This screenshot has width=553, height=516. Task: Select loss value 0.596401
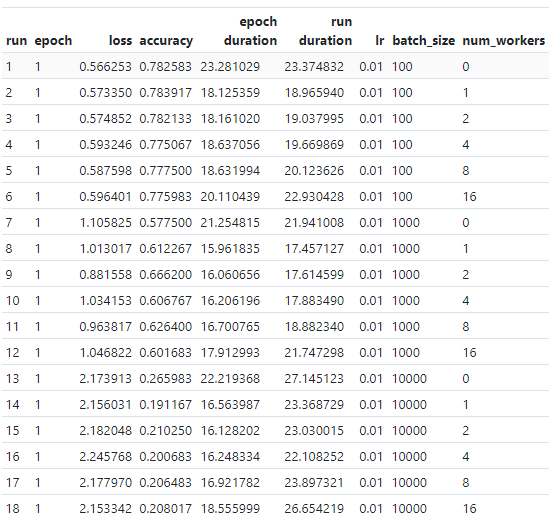pyautogui.click(x=105, y=197)
